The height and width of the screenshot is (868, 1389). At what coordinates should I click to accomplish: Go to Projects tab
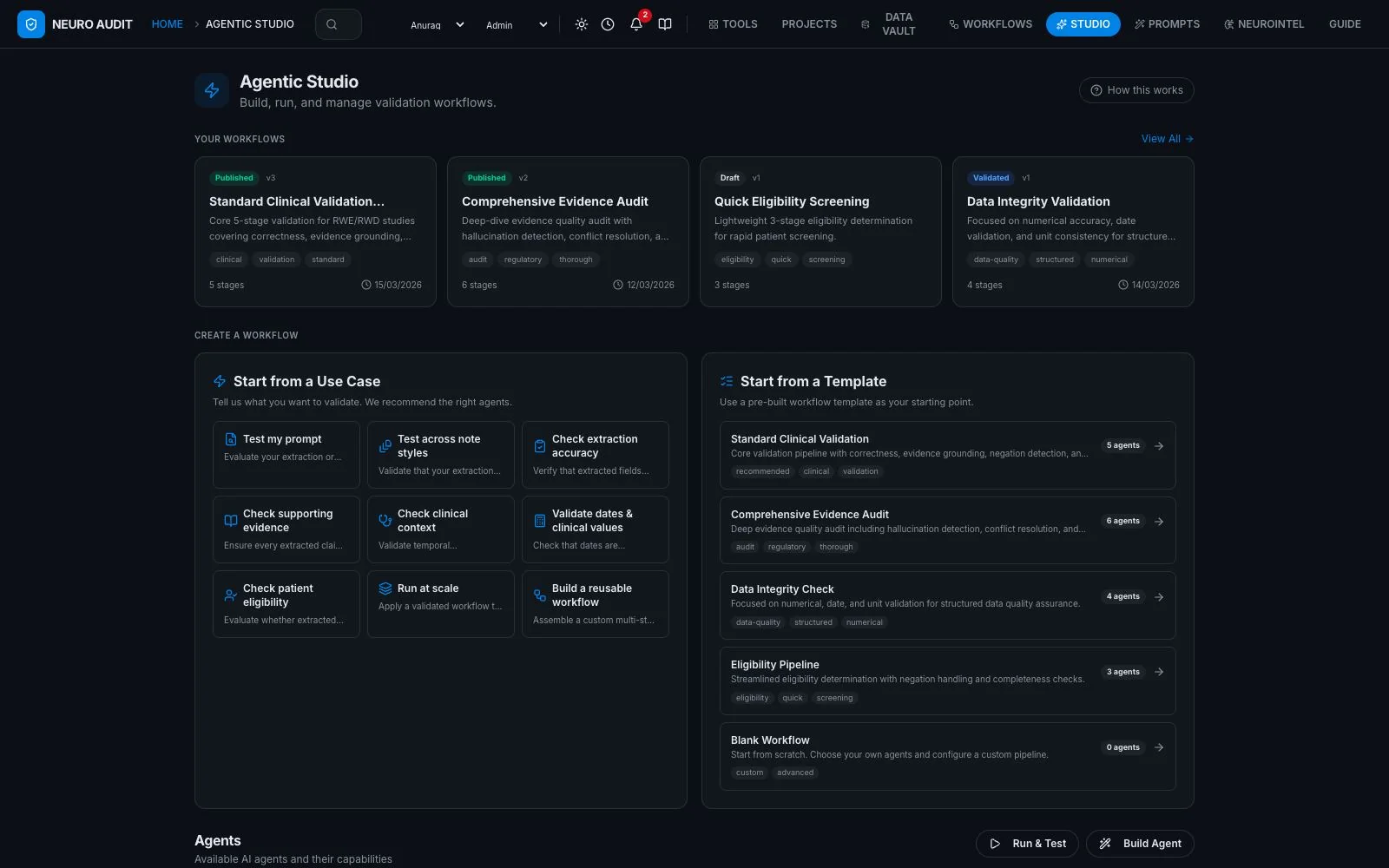click(x=809, y=24)
